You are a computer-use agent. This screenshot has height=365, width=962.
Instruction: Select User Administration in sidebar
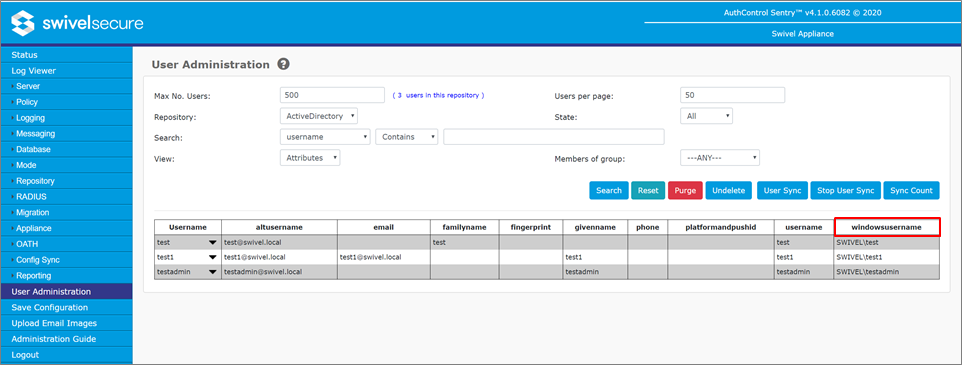click(x=66, y=291)
